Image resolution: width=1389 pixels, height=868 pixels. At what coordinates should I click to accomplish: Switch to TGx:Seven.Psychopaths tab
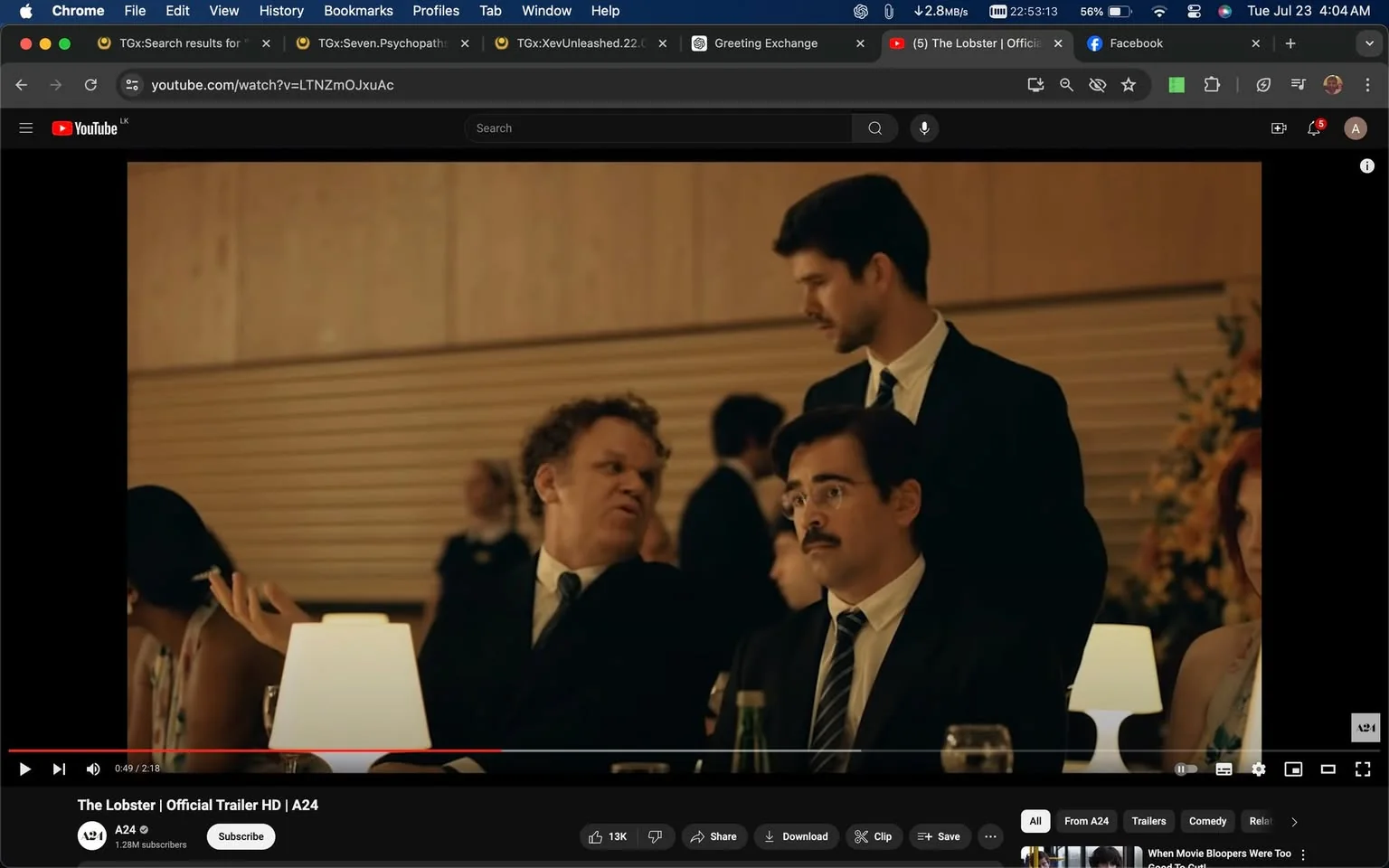tap(383, 43)
